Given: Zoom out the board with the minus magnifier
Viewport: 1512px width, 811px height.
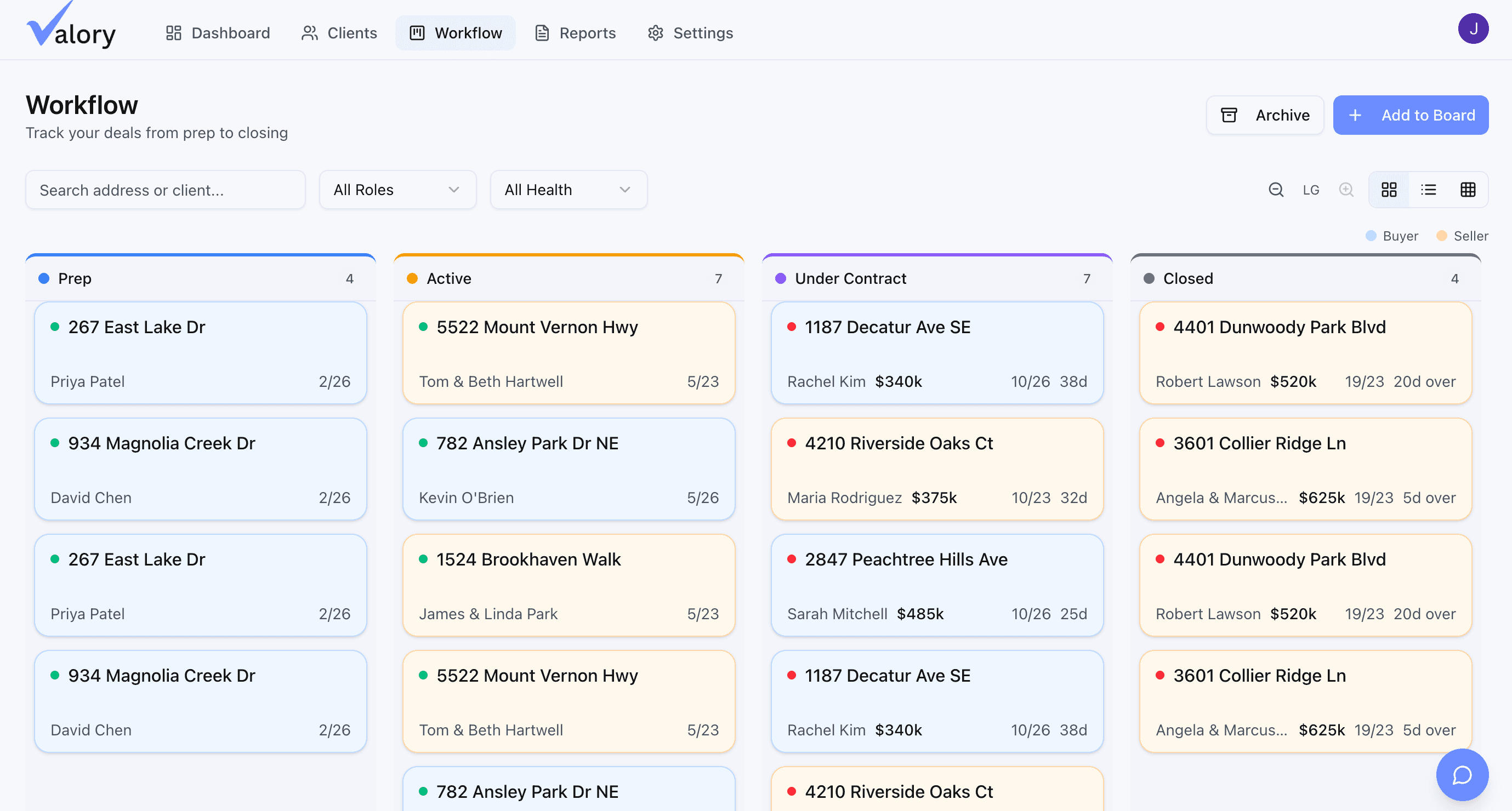Looking at the screenshot, I should click(1276, 190).
